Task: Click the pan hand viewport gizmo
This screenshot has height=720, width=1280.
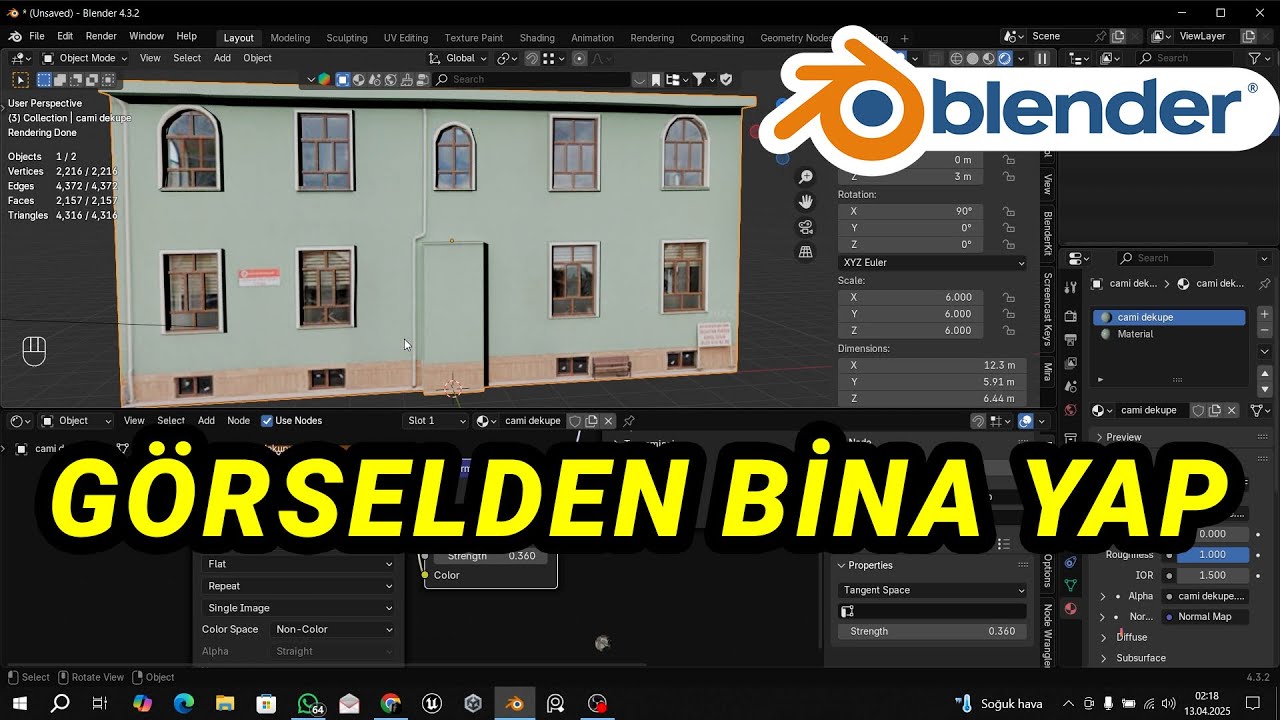Action: [x=806, y=202]
